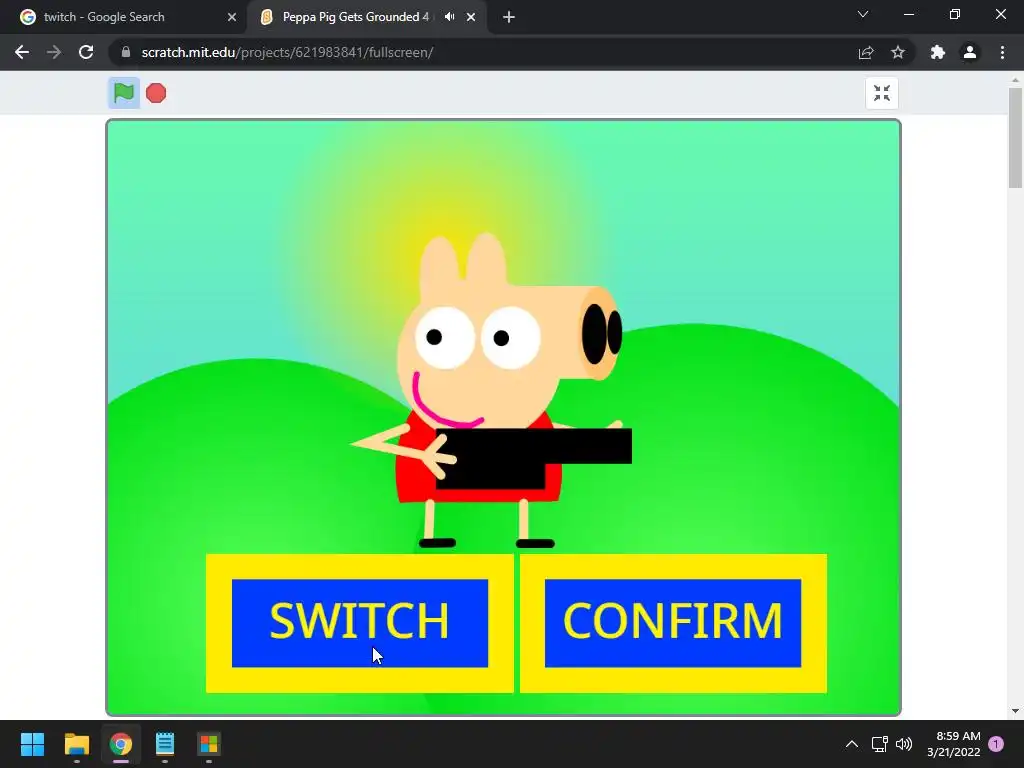Viewport: 1024px width, 768px height.
Task: Open the Chrome extensions puzzle icon
Action: pyautogui.click(x=938, y=52)
